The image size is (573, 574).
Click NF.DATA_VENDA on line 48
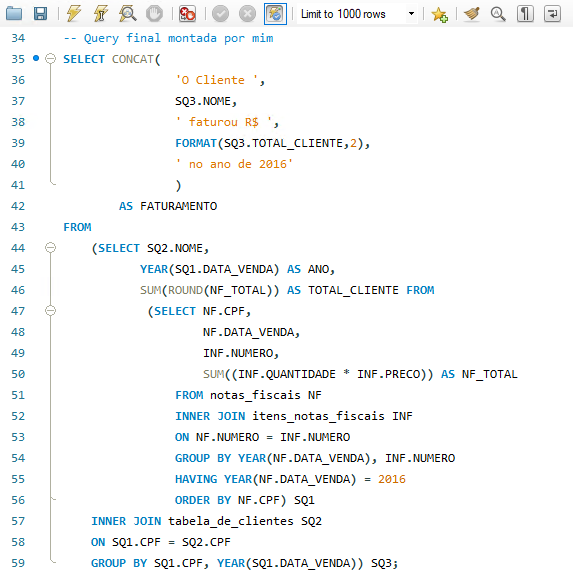(249, 332)
